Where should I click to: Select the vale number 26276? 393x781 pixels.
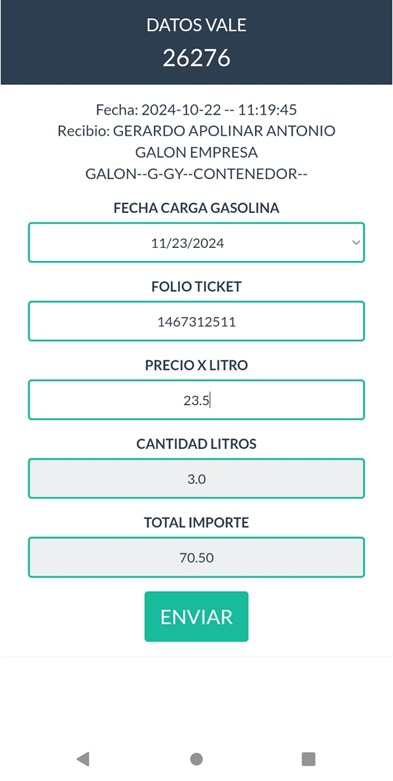point(196,58)
